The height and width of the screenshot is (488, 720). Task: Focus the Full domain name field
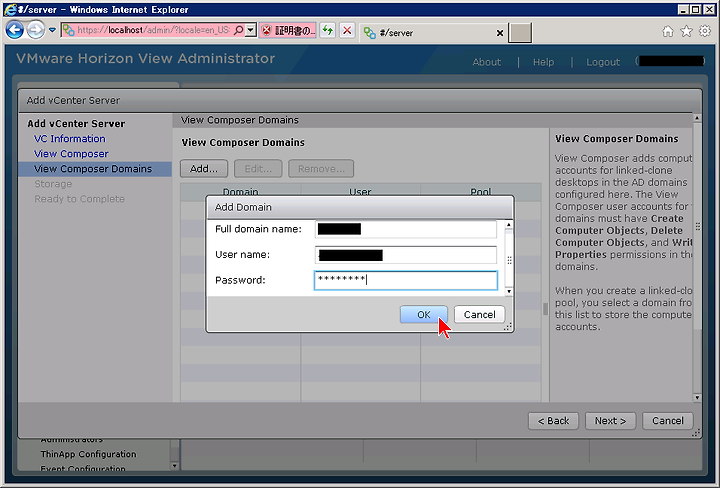406,229
